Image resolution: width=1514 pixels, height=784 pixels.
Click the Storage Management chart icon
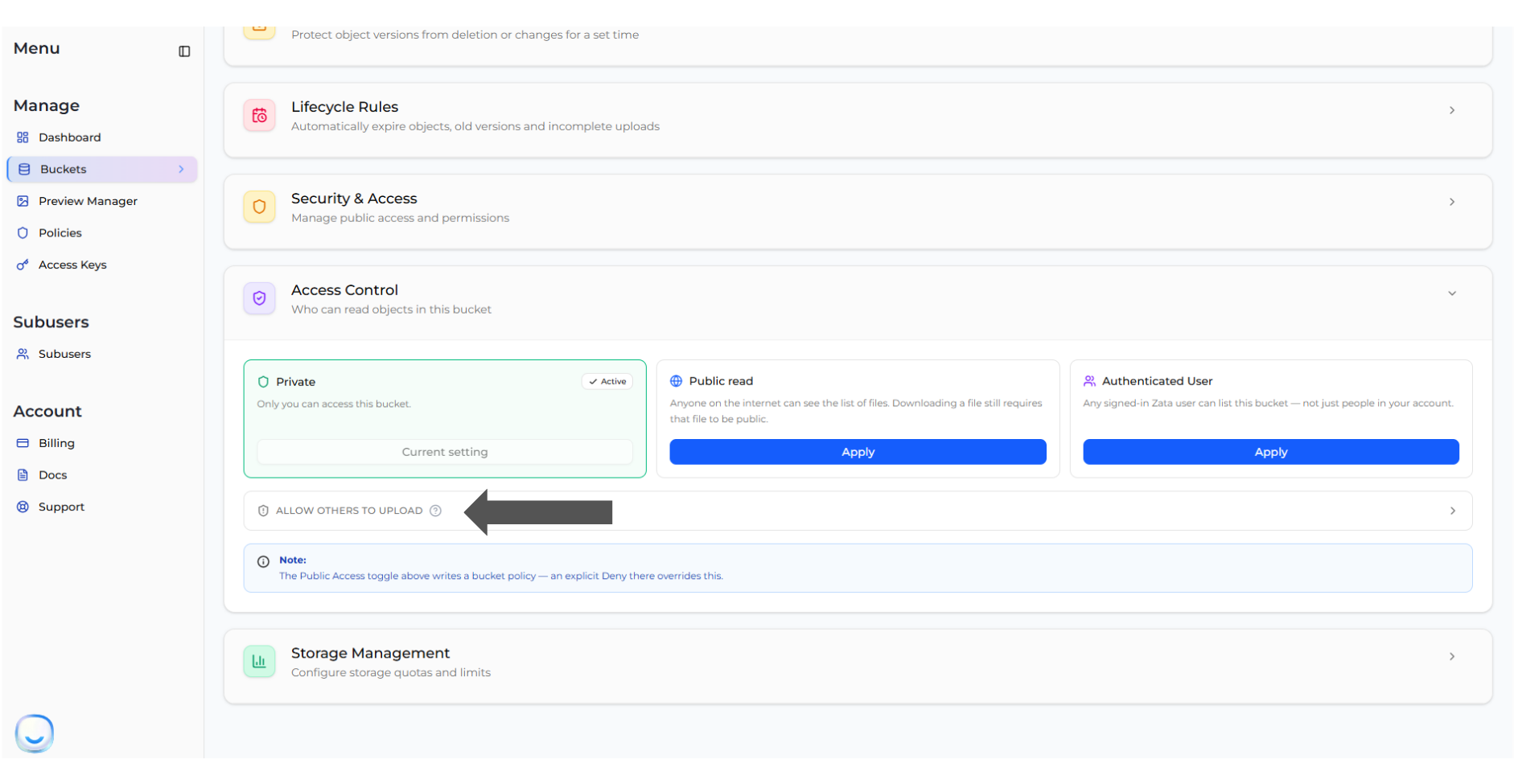coord(260,662)
